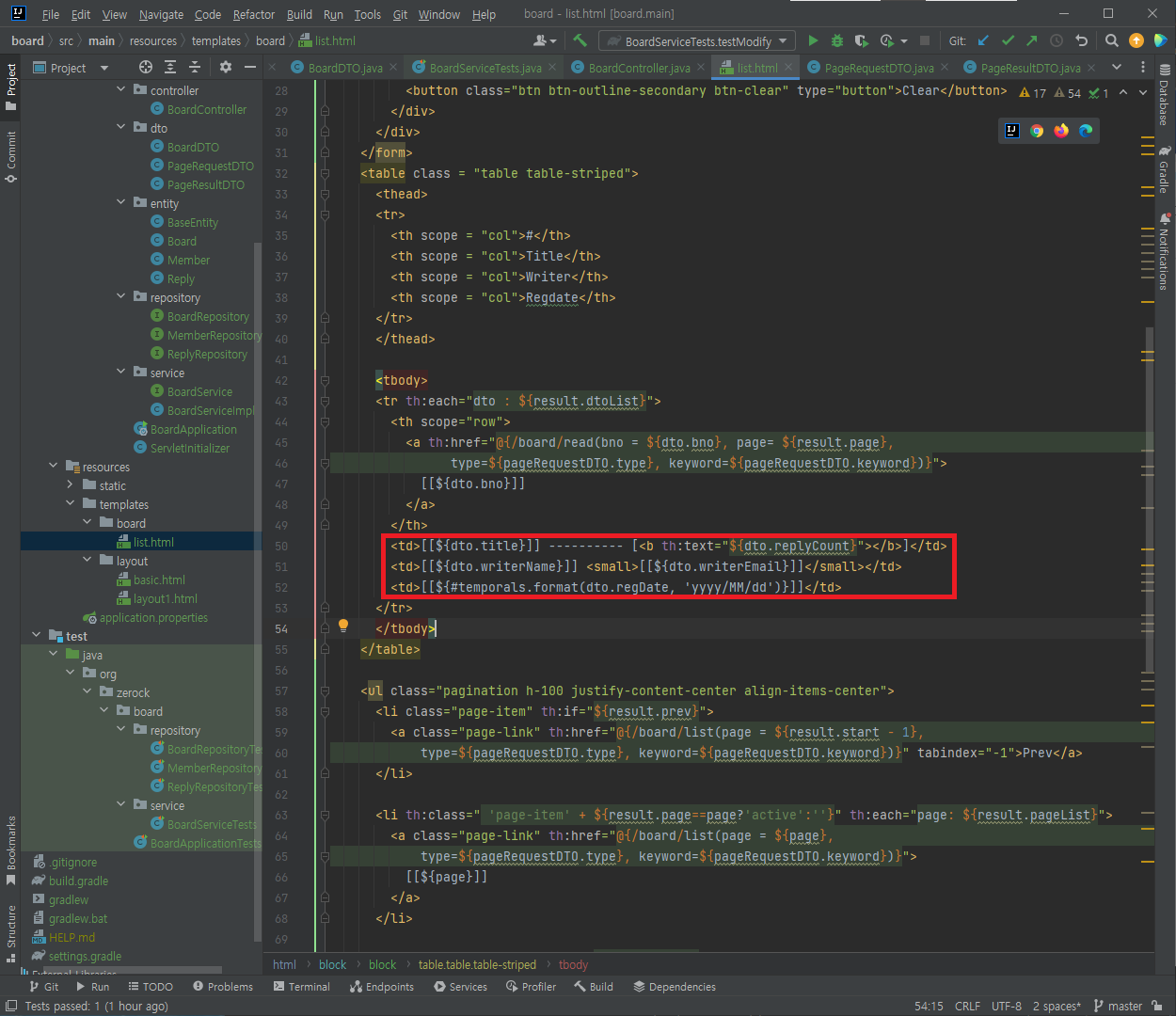This screenshot has width=1176, height=1016.
Task: Build the project using the hammer icon
Action: point(580,40)
